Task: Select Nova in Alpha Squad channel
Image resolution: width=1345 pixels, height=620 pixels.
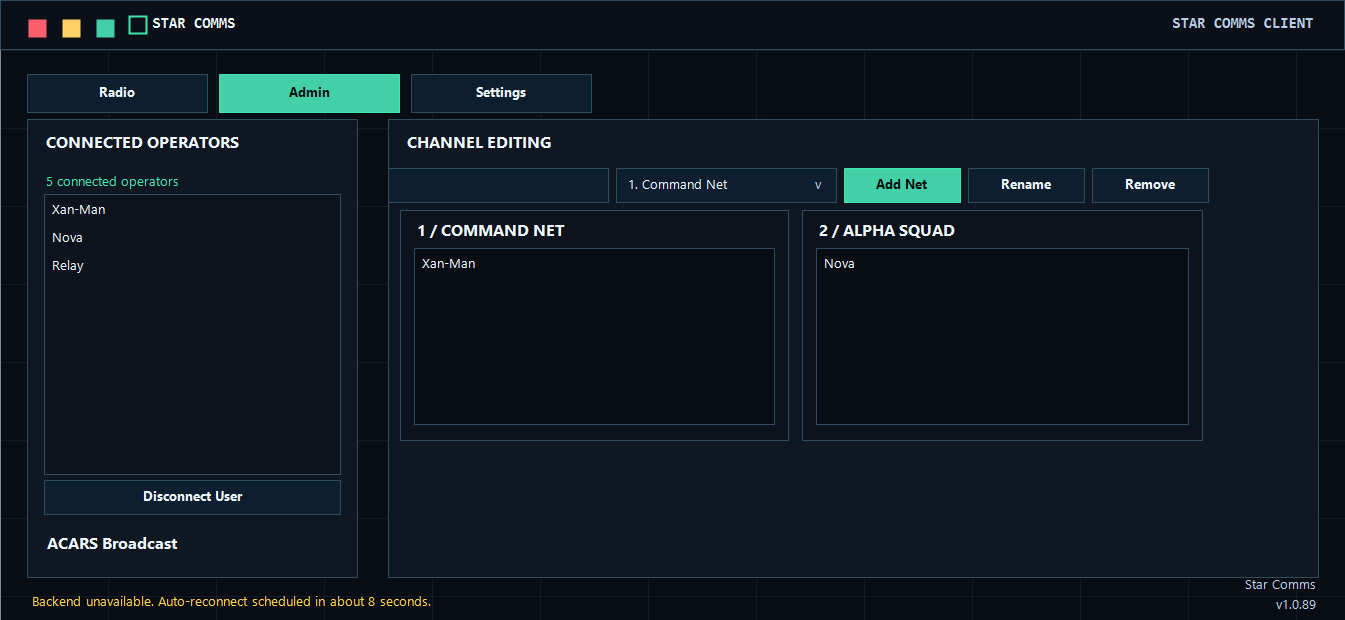Action: pos(1002,264)
